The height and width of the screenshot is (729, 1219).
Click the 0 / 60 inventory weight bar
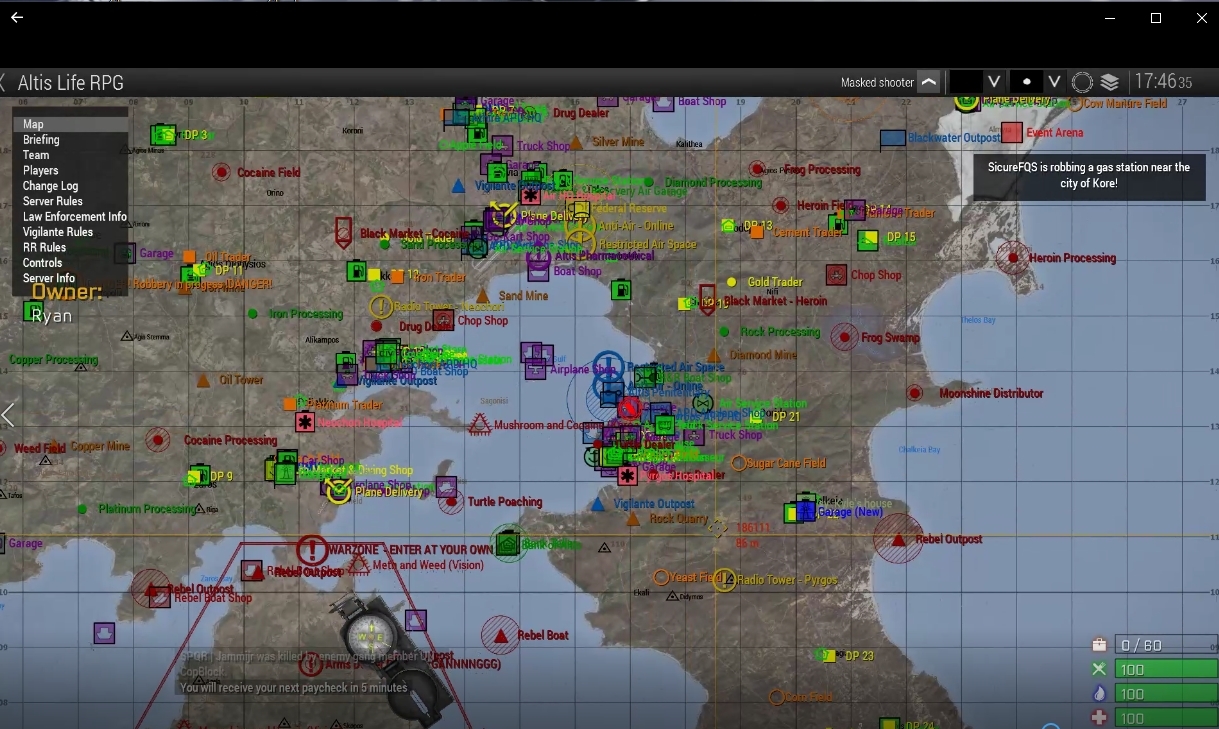(x=1165, y=645)
